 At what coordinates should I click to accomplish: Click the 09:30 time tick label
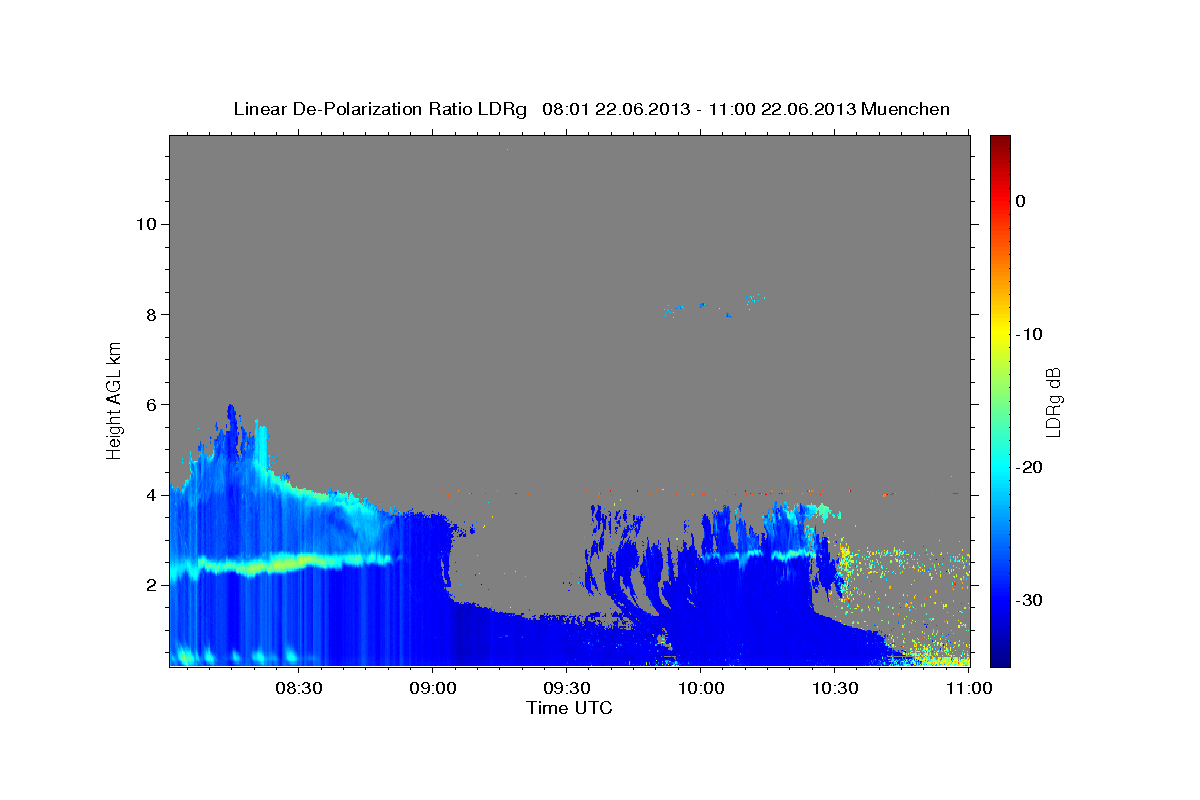point(566,688)
